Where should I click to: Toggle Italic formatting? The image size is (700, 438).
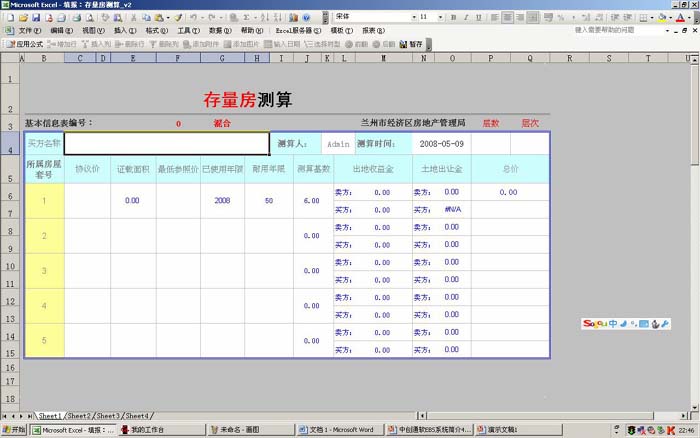[467, 17]
